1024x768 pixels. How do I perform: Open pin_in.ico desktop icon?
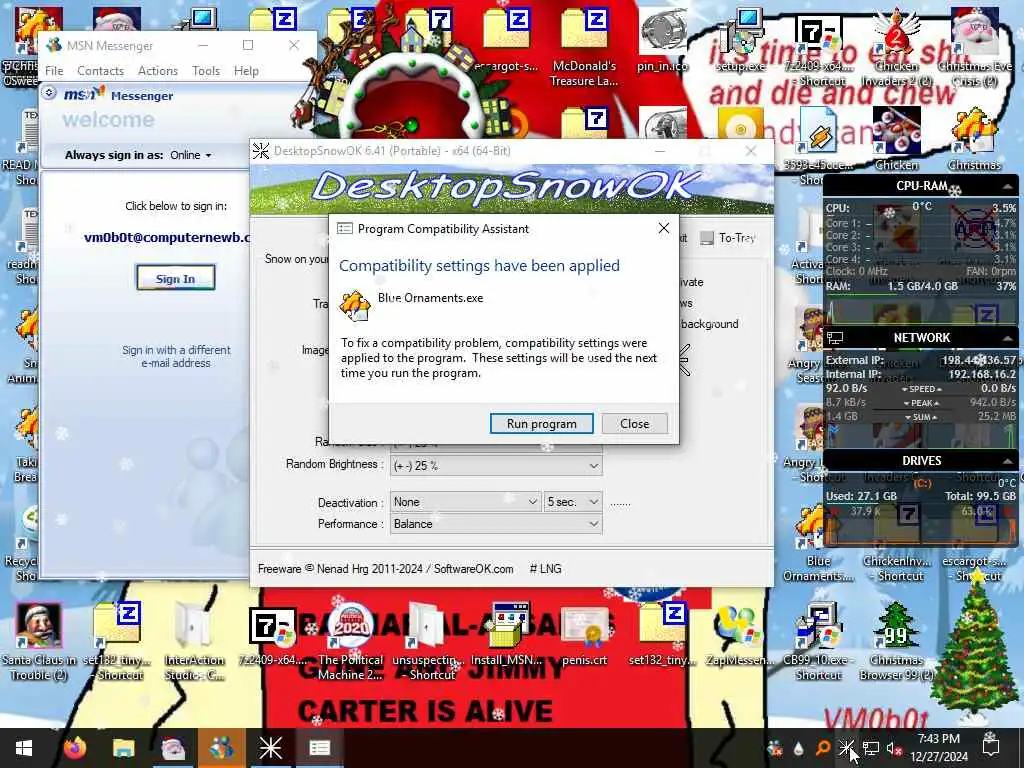(662, 39)
